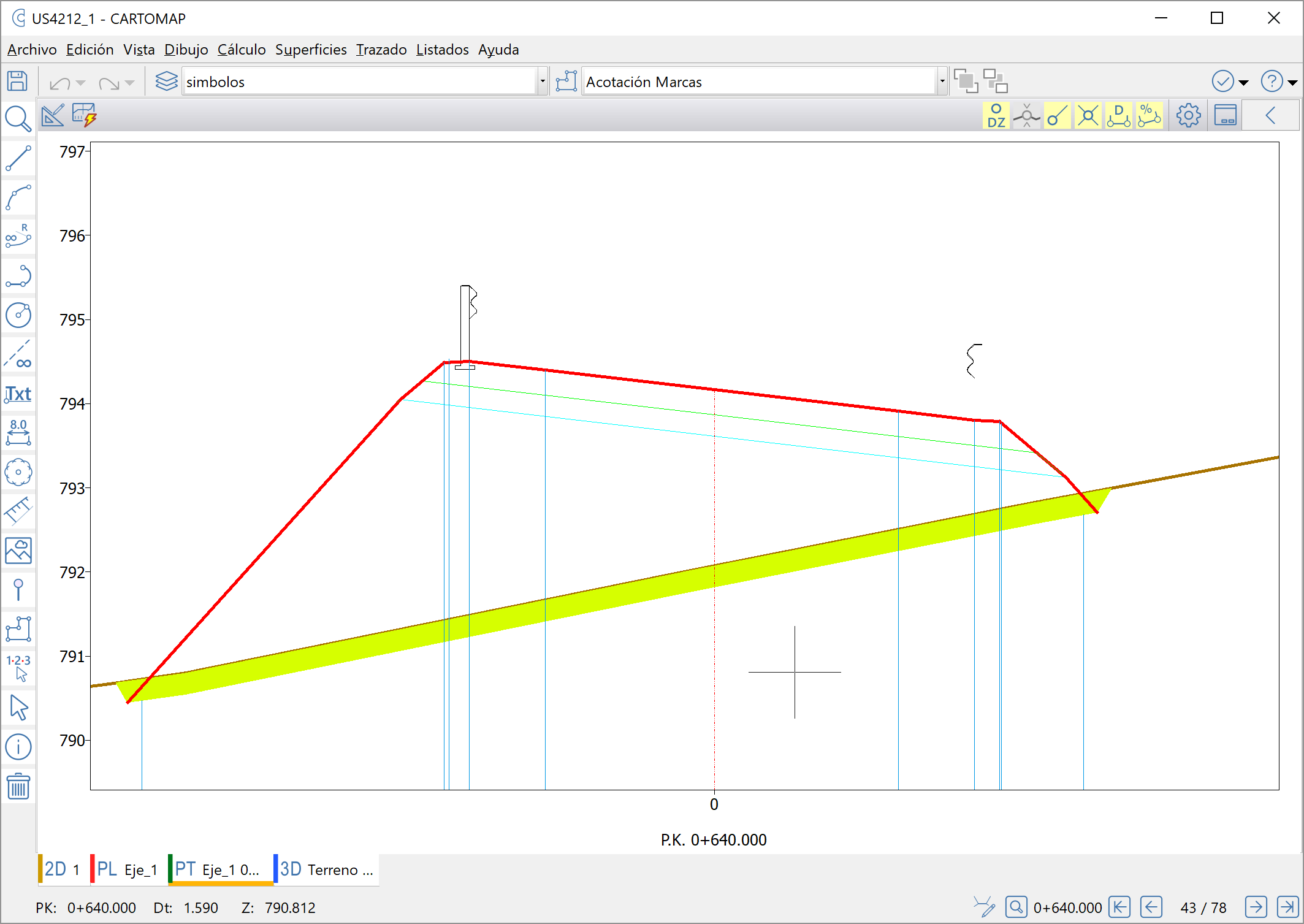The height and width of the screenshot is (924, 1304).
Task: Click the save disk icon
Action: (17, 82)
